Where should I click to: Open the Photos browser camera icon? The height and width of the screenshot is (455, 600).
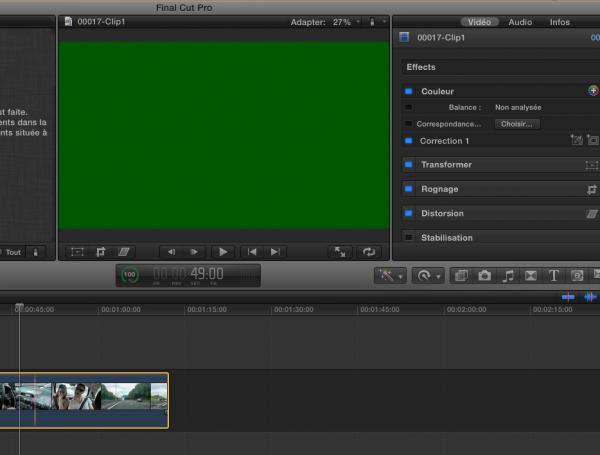[x=484, y=276]
